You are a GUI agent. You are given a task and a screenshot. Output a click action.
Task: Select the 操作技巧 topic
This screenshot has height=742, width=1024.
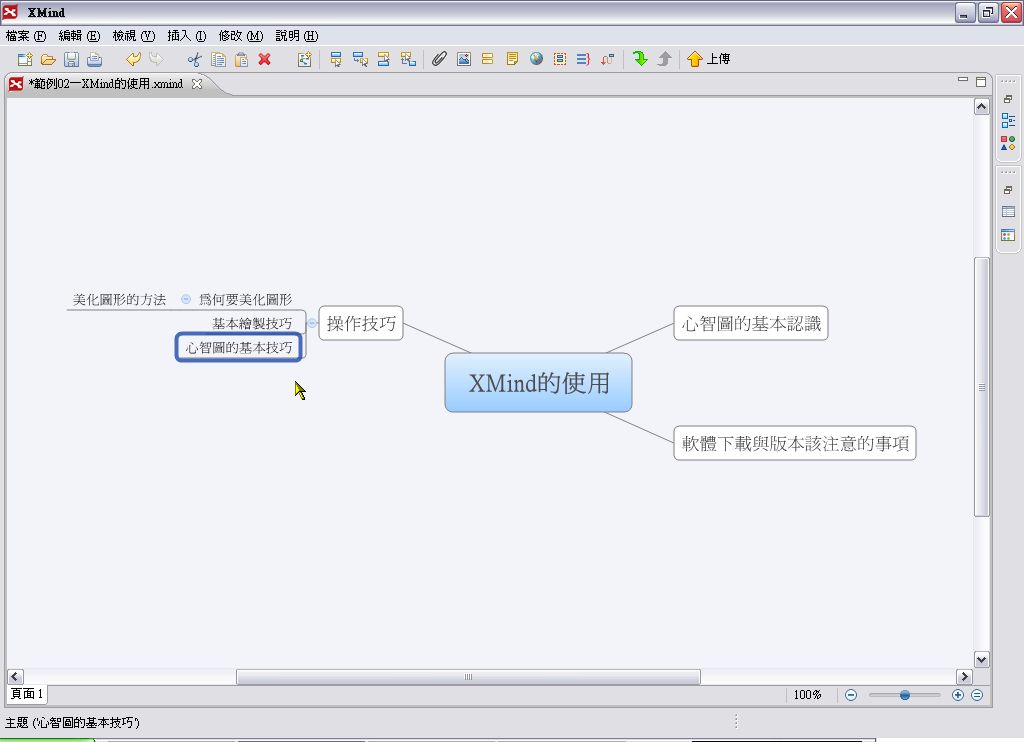tap(361, 323)
